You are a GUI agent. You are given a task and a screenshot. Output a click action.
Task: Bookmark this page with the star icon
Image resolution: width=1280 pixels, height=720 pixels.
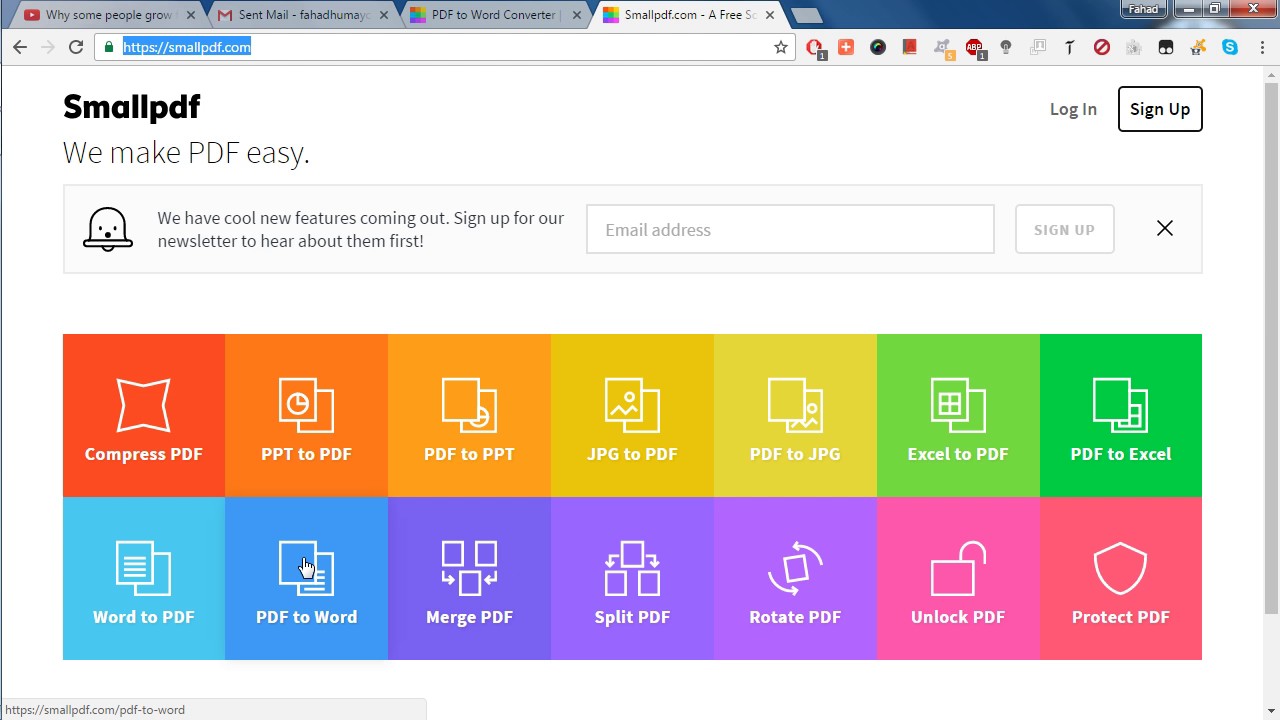click(x=781, y=47)
